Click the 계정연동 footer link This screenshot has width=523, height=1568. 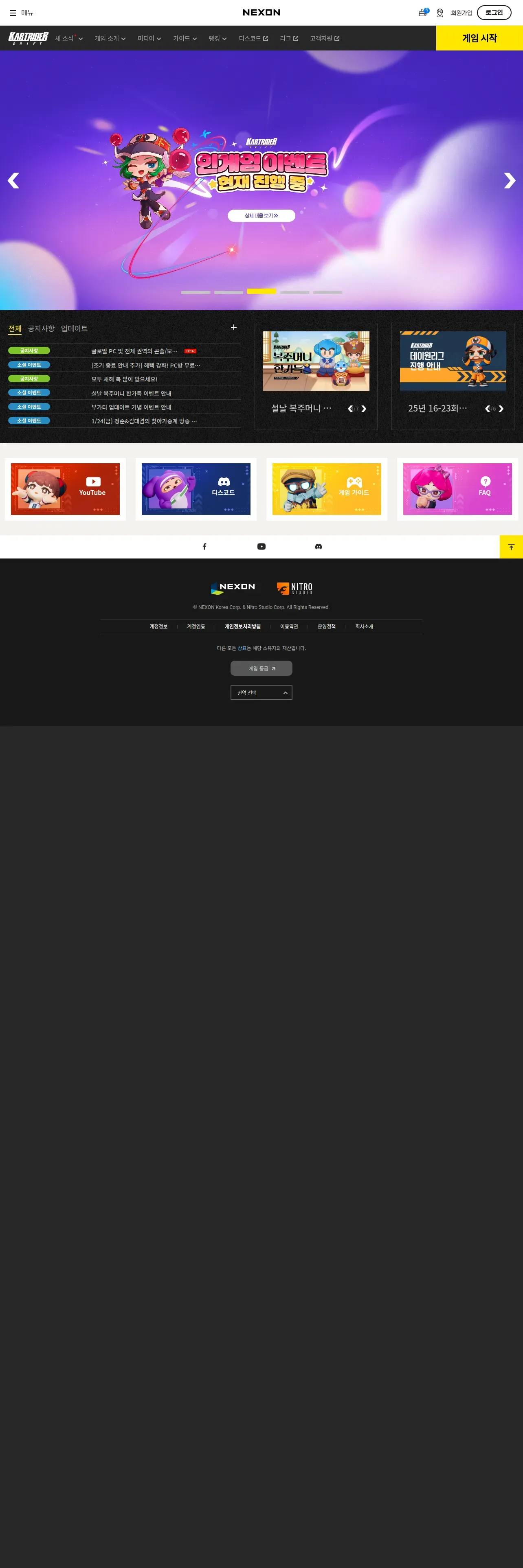(x=196, y=627)
